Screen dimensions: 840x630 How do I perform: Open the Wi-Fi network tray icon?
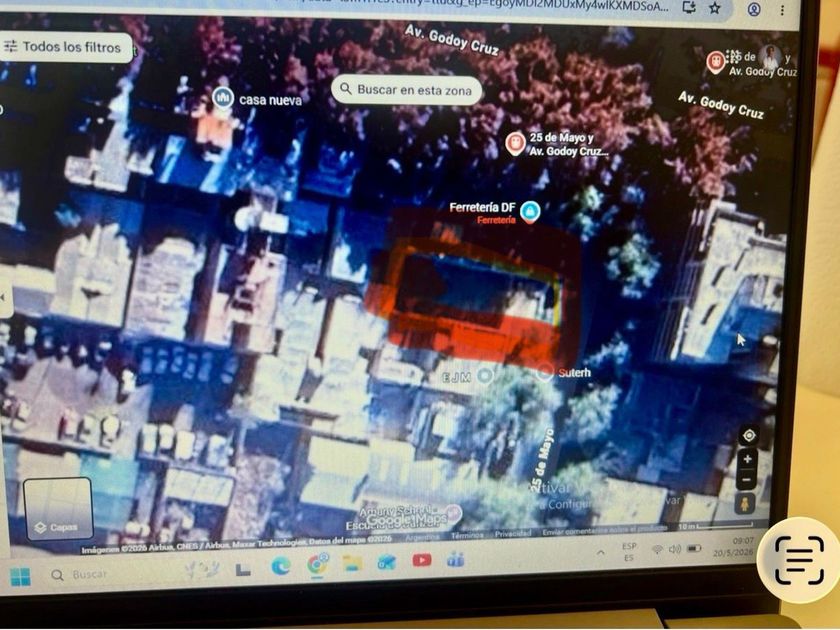[x=657, y=550]
